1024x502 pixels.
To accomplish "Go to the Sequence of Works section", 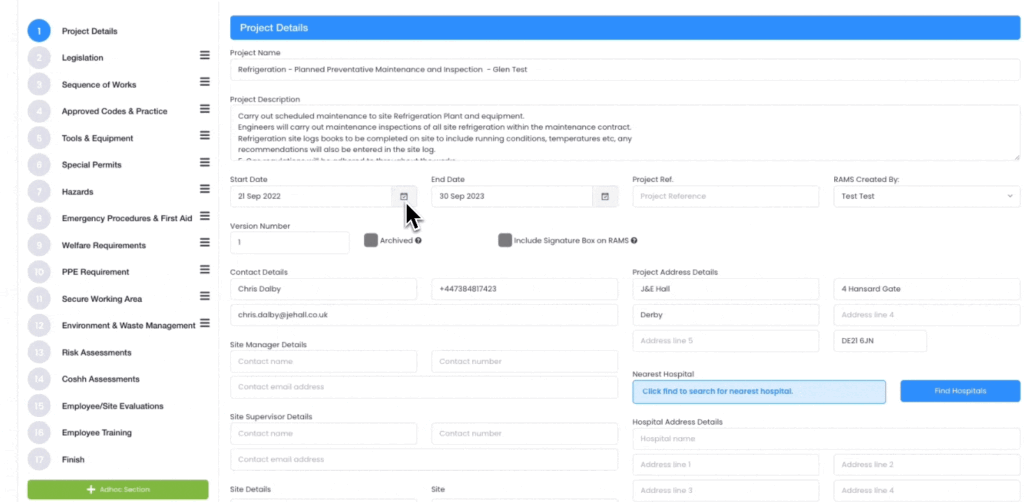I will coord(99,85).
